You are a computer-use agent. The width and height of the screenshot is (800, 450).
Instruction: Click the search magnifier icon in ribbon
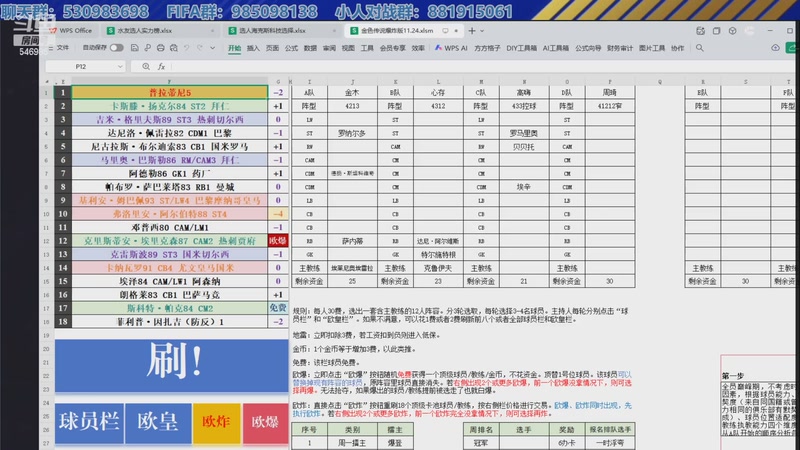point(699,48)
